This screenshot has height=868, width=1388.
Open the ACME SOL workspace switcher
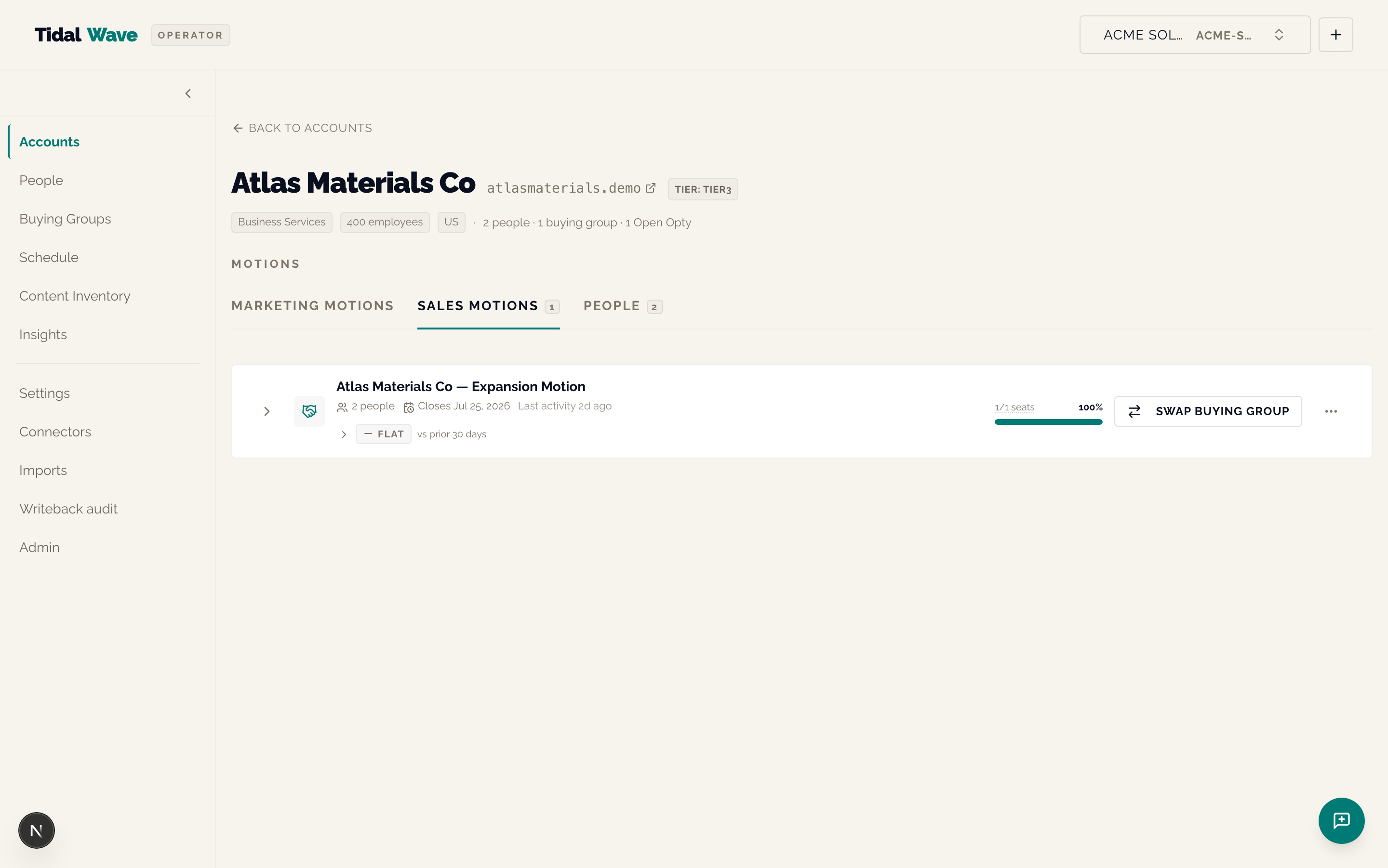1194,35
